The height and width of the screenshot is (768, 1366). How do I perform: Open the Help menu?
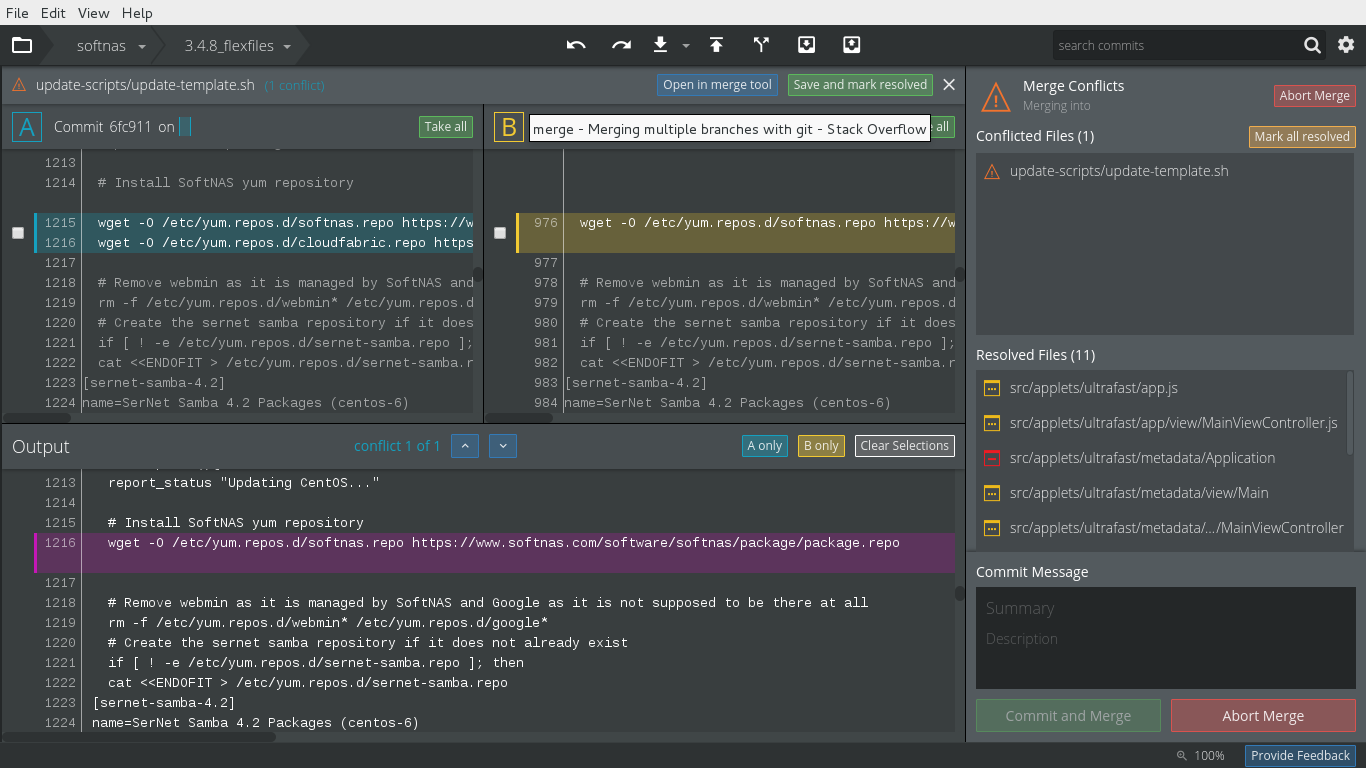click(x=137, y=13)
